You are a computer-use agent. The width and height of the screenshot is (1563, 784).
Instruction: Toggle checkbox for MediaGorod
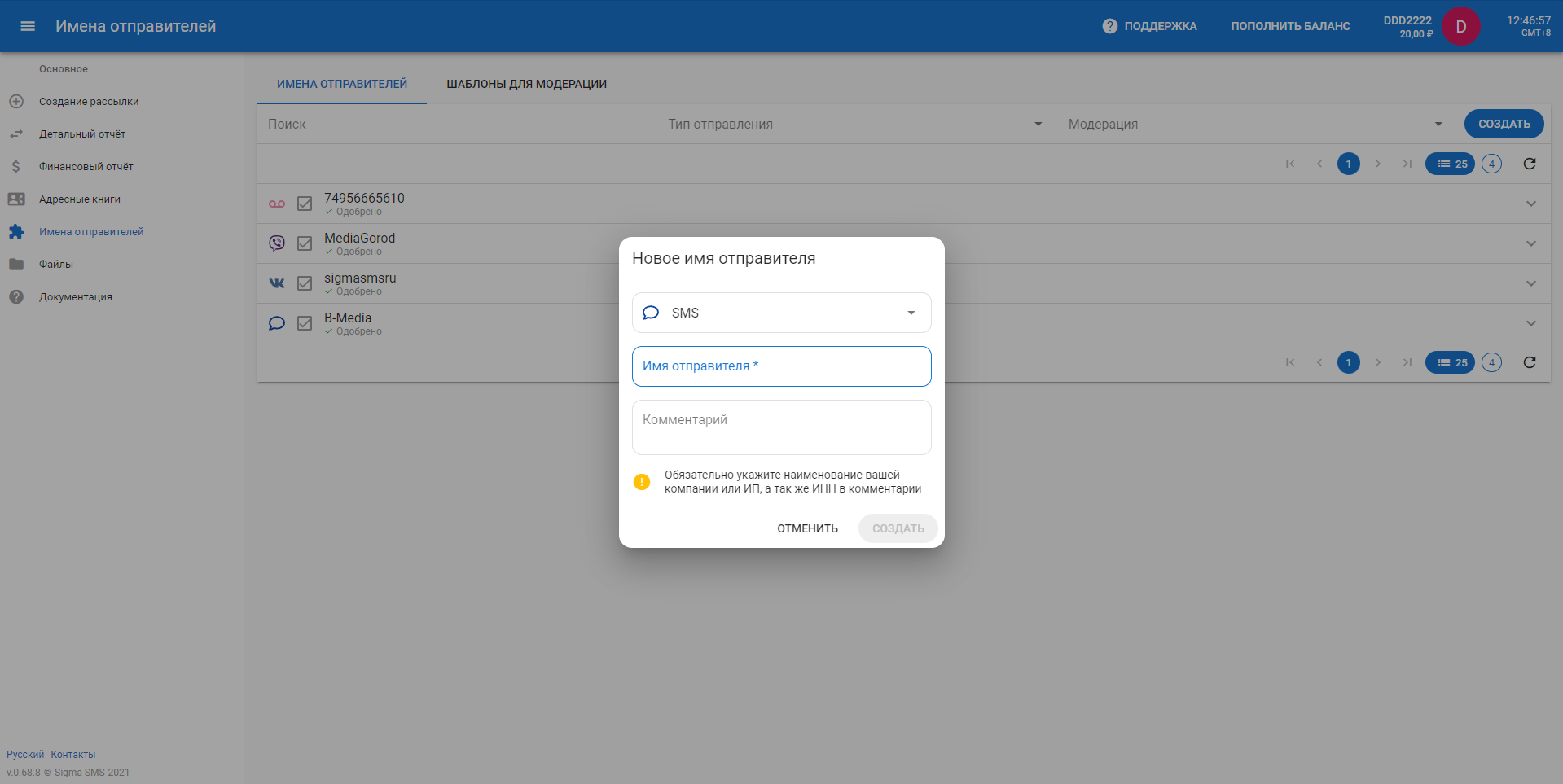[x=305, y=243]
